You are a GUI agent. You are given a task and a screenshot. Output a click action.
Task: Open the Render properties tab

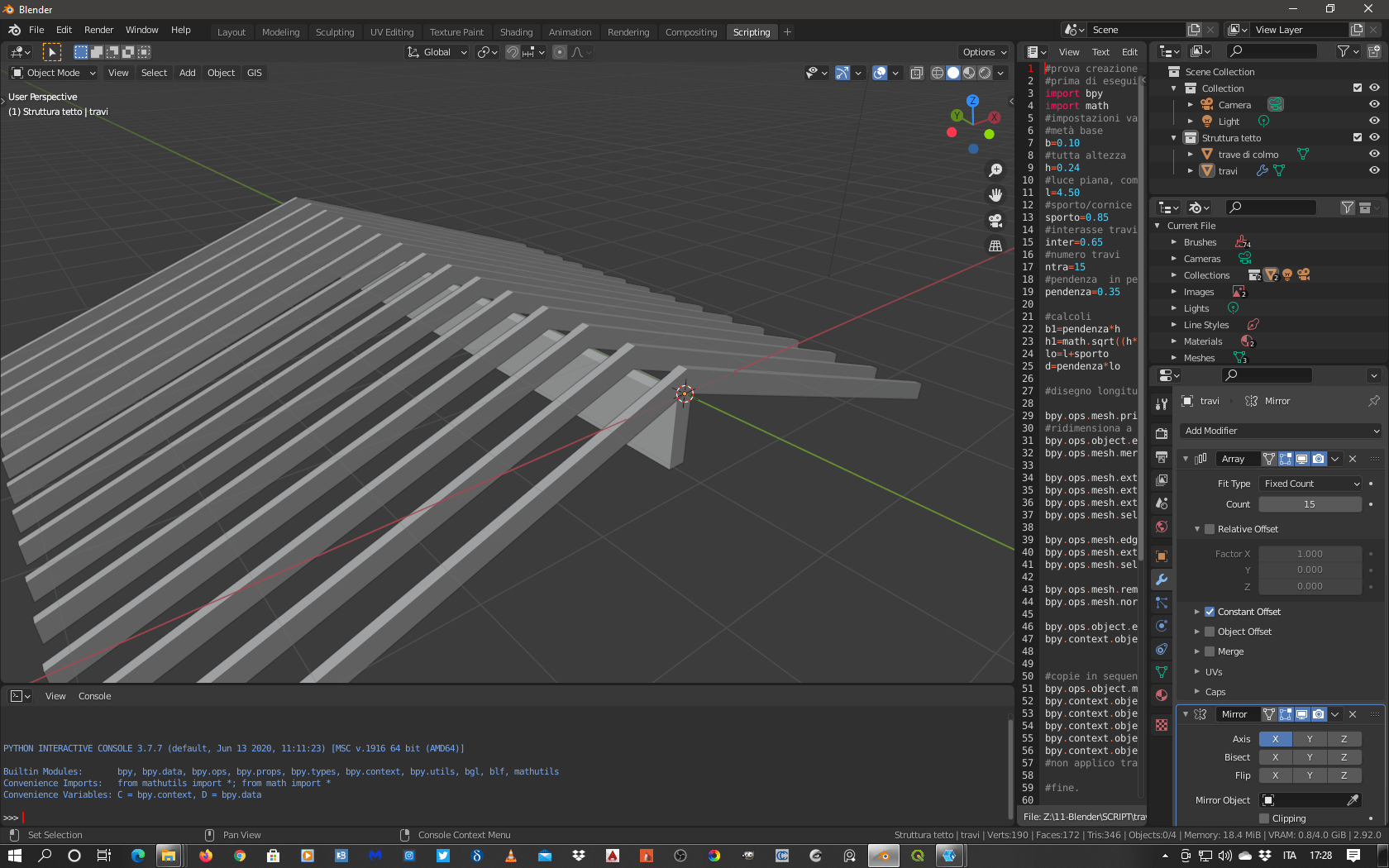coord(1162,433)
